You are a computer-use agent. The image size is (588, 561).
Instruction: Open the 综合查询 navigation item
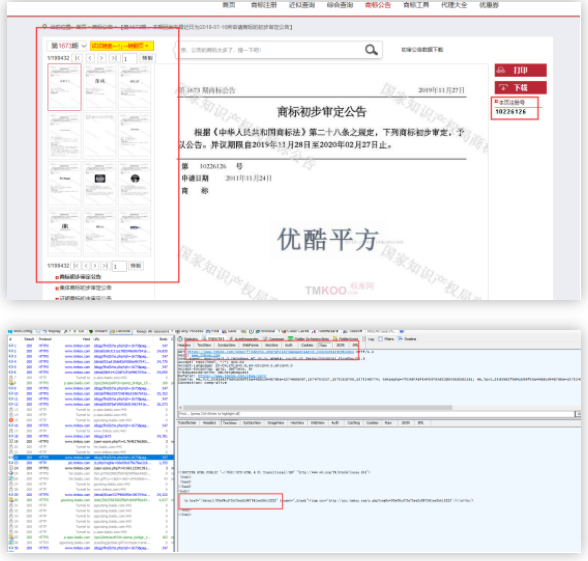340,5
